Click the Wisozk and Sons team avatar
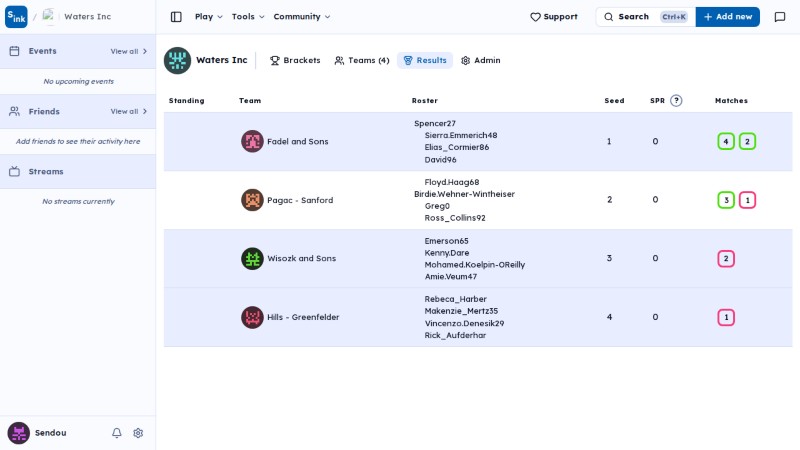Viewport: 800px width, 450px height. (x=252, y=259)
